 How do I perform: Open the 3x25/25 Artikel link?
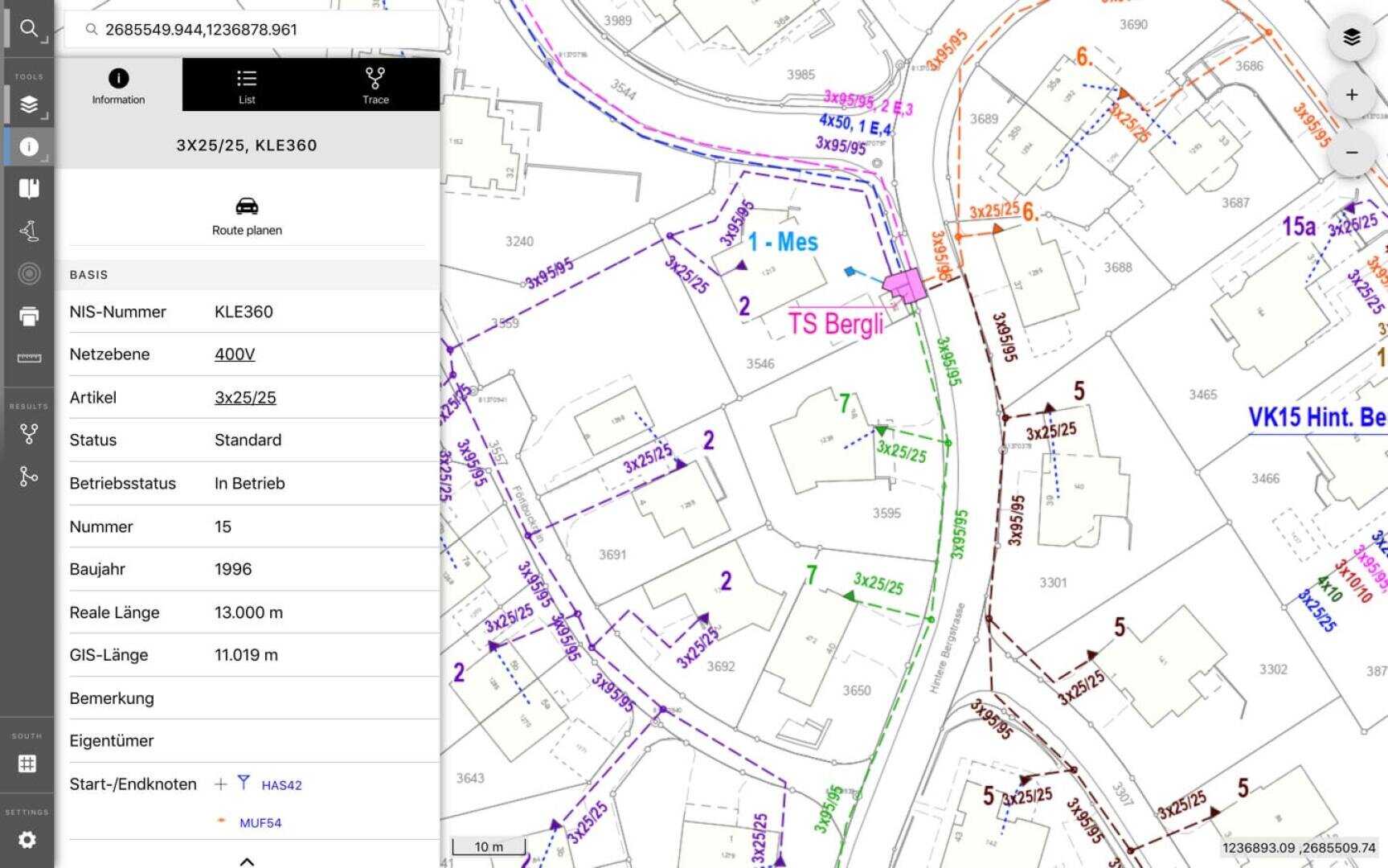pos(245,398)
